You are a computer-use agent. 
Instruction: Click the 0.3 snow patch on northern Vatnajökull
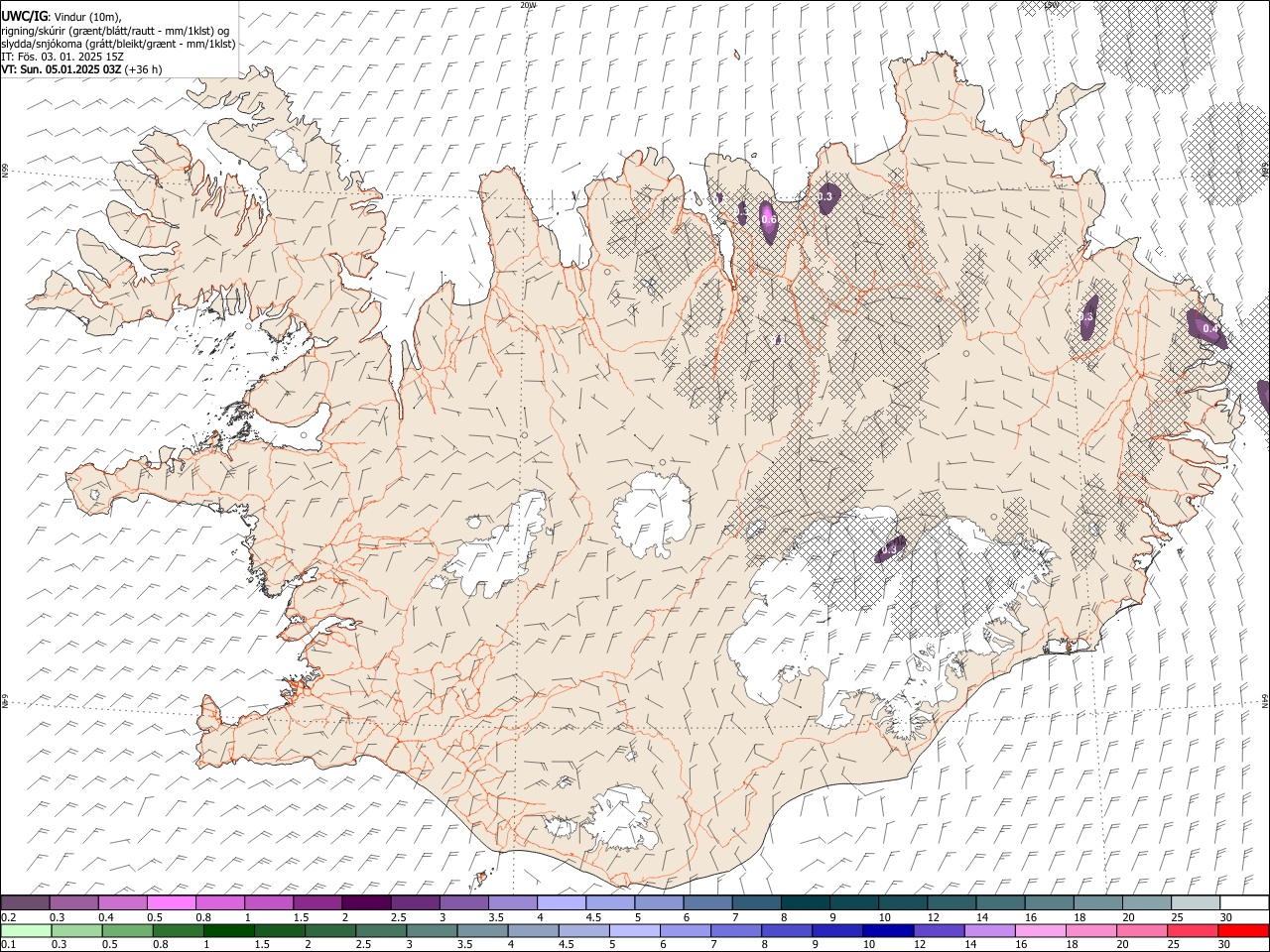pyautogui.click(x=890, y=547)
